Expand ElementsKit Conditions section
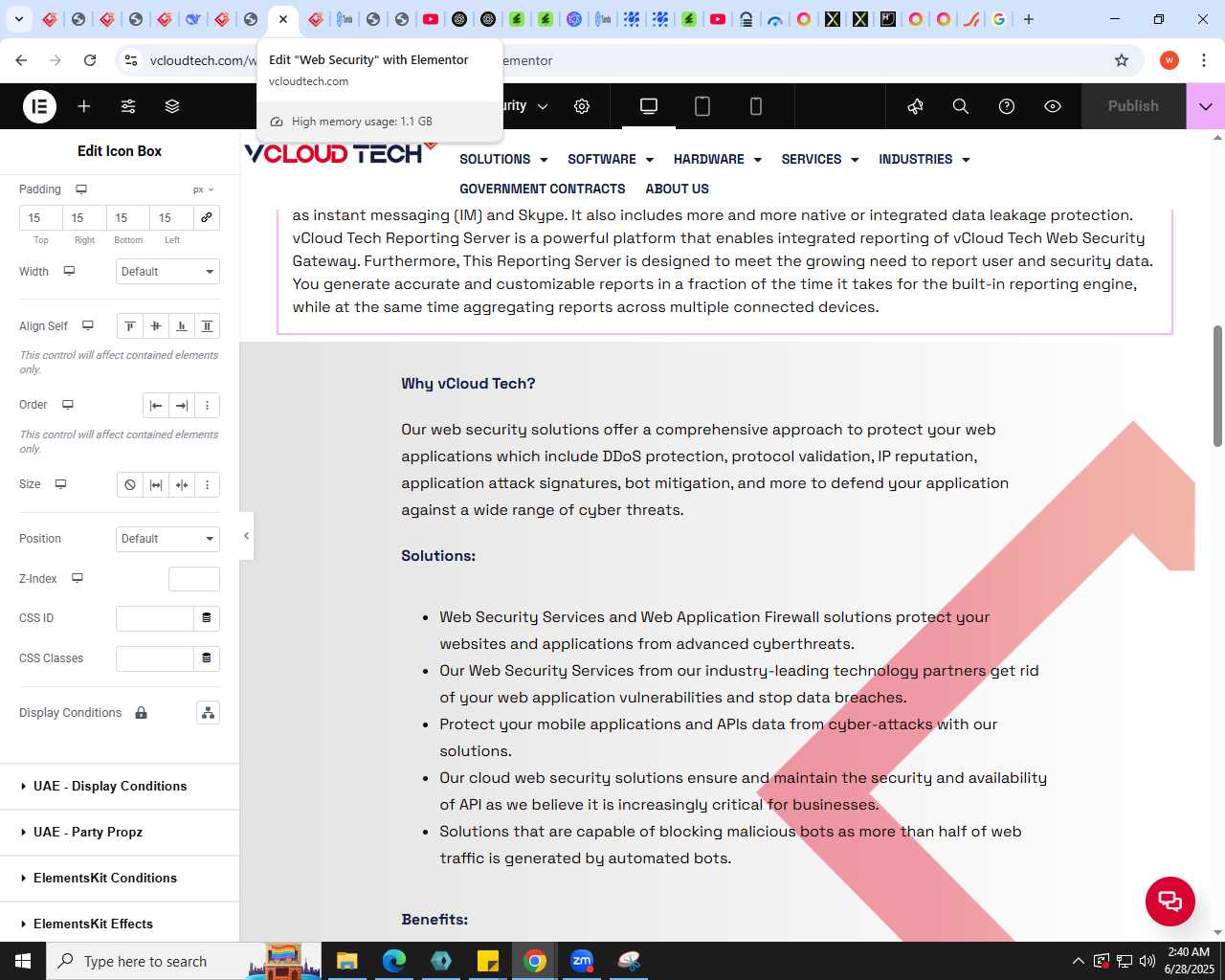Viewport: 1225px width, 980px height. click(120, 879)
